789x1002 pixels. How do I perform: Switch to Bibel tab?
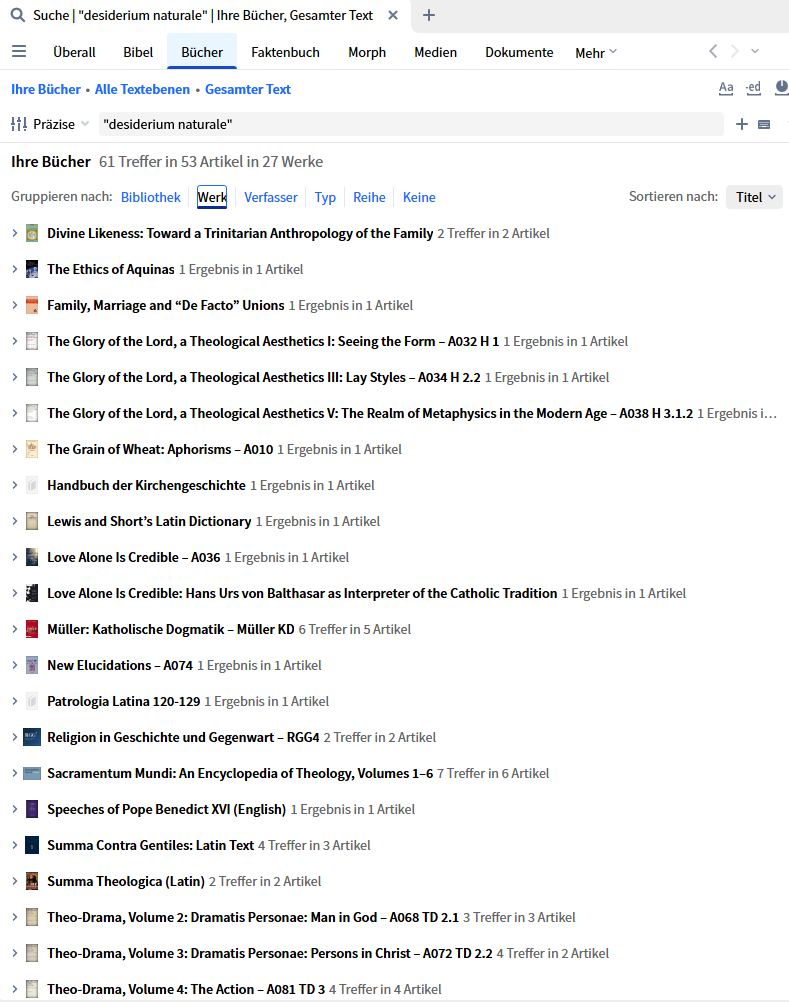coord(138,52)
